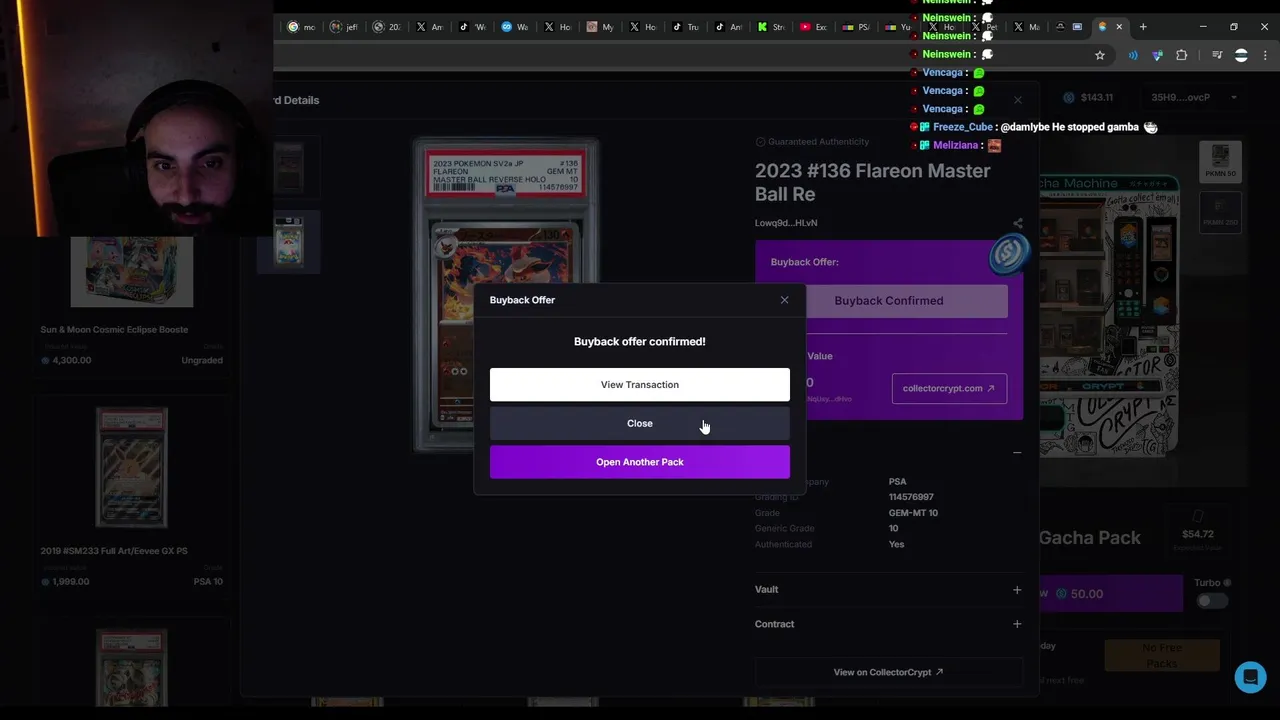
Task: Click the No Free Packs button
Action: [1162, 656]
